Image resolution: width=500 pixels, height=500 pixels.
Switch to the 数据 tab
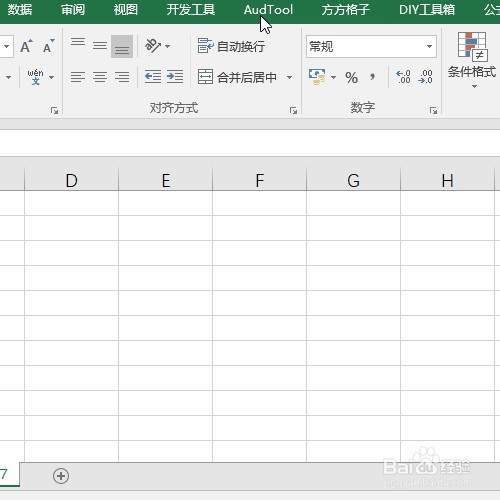click(x=20, y=10)
